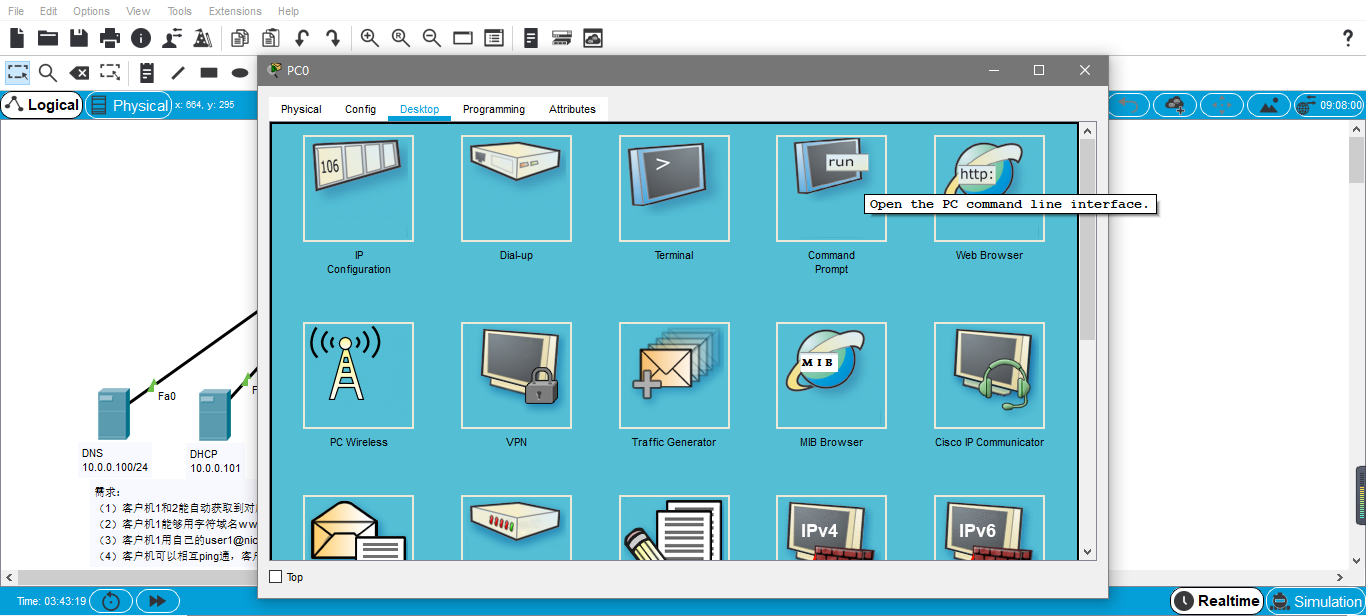Toggle the Top checkbox in PC0 window

[x=276, y=576]
